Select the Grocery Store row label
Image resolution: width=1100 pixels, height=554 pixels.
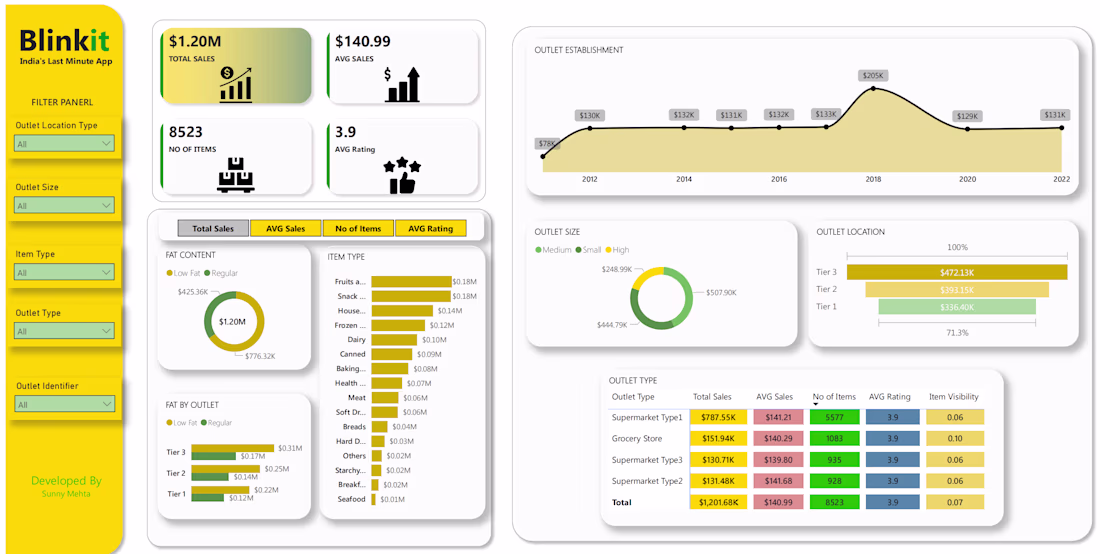pyautogui.click(x=637, y=438)
